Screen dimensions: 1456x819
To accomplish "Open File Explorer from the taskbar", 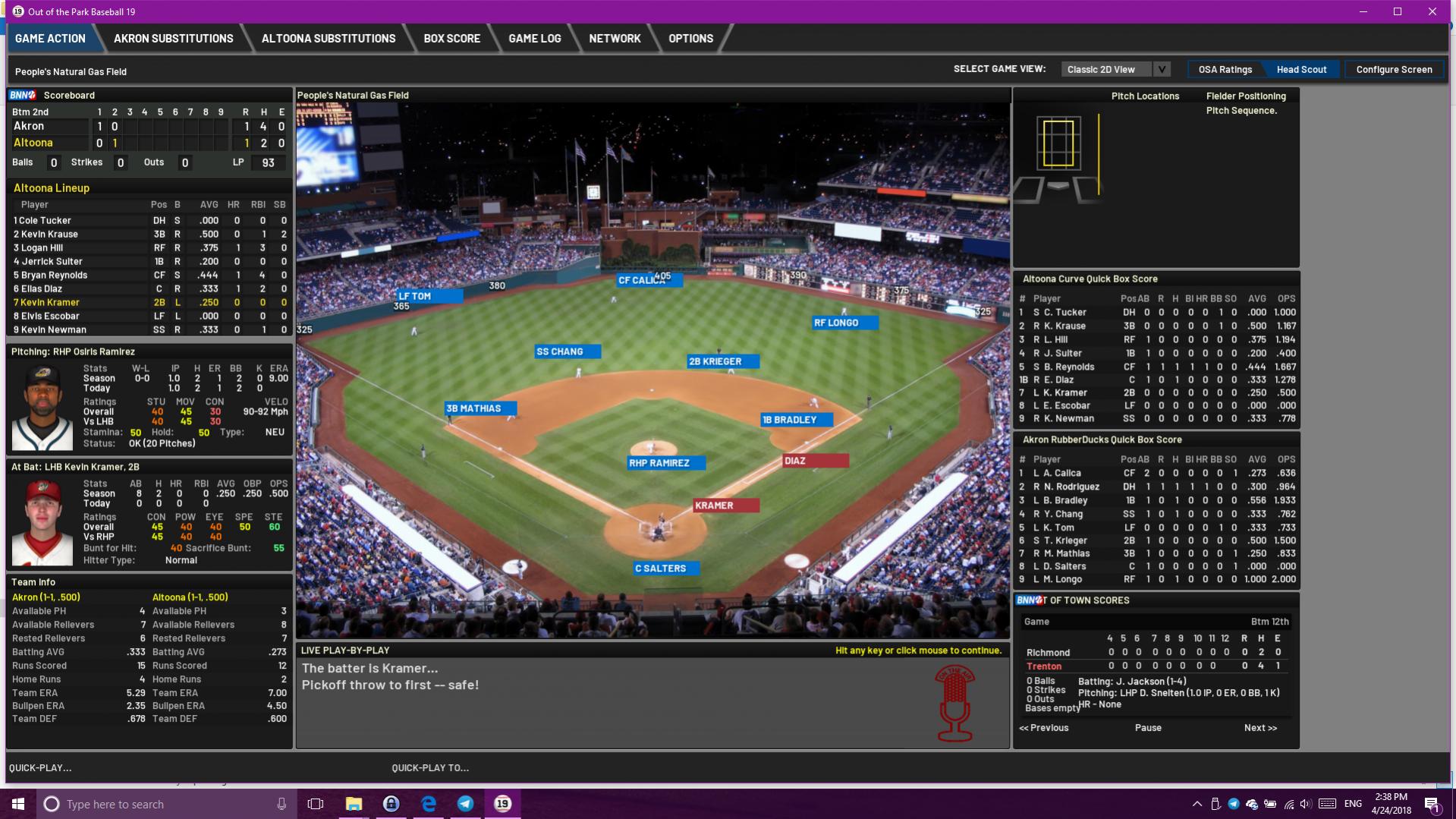I will click(354, 804).
